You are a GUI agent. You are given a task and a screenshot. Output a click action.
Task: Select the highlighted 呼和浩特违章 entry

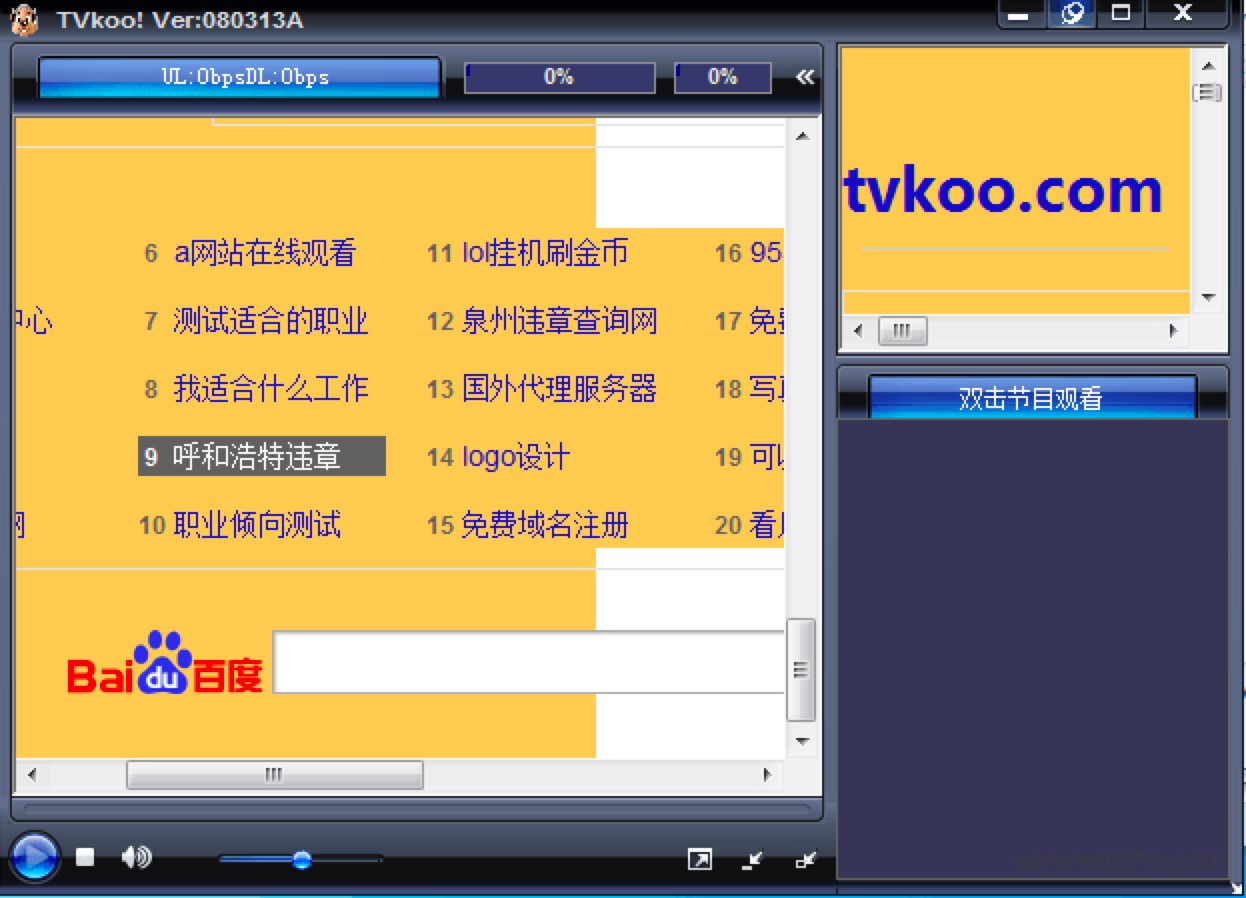(x=262, y=456)
